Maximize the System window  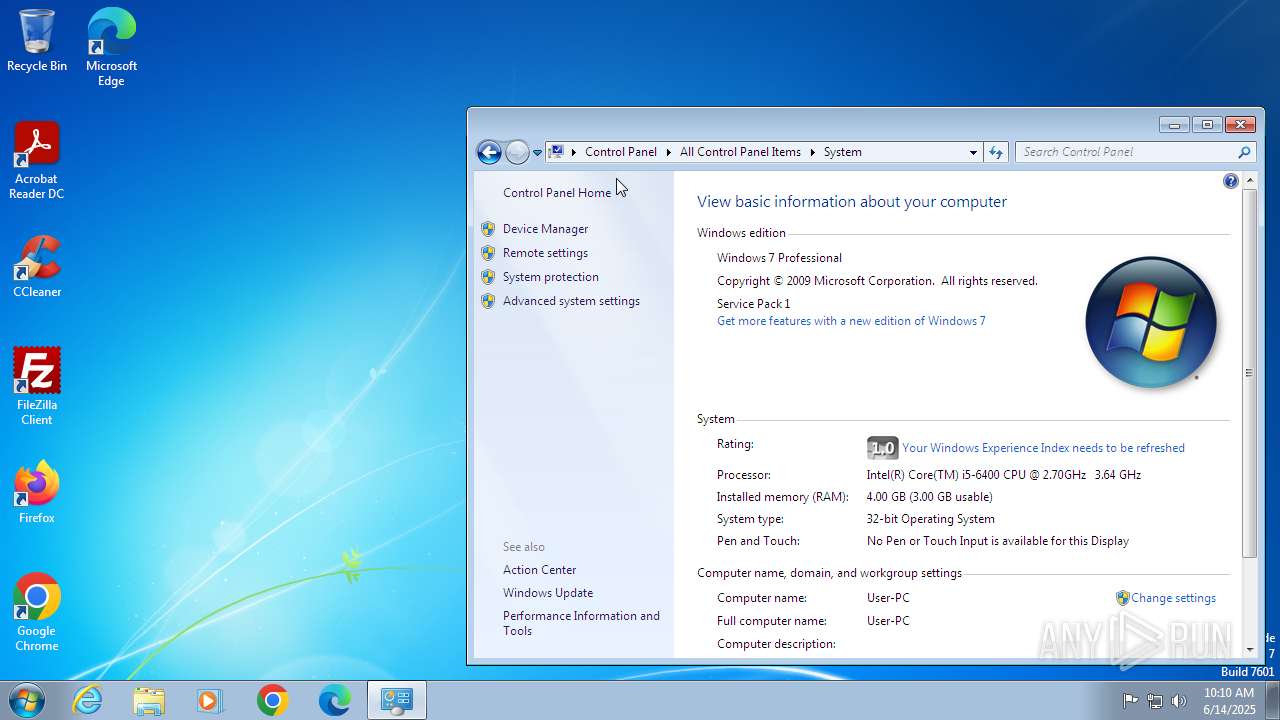1207,125
